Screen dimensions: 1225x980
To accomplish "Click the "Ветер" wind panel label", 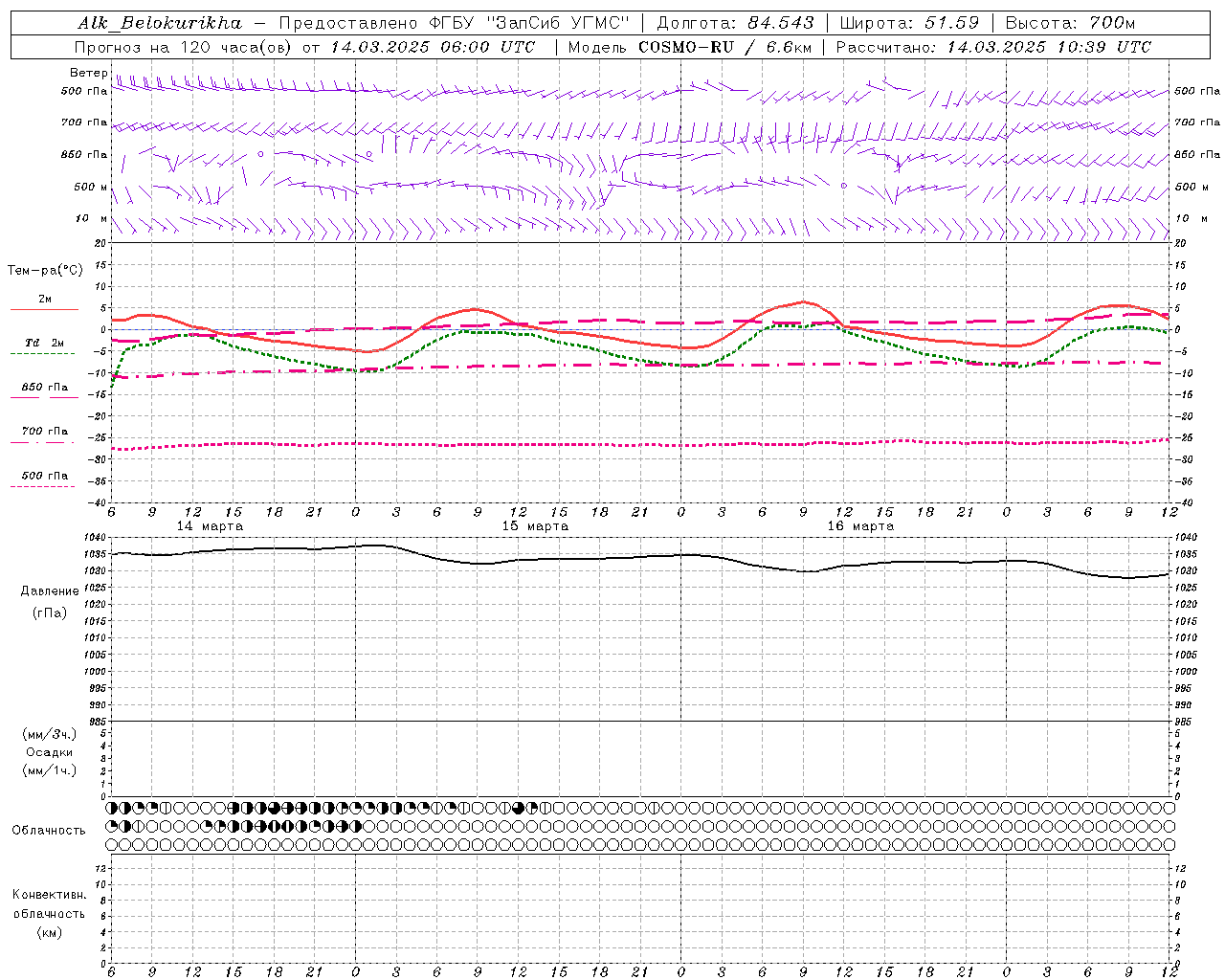I will (x=88, y=73).
